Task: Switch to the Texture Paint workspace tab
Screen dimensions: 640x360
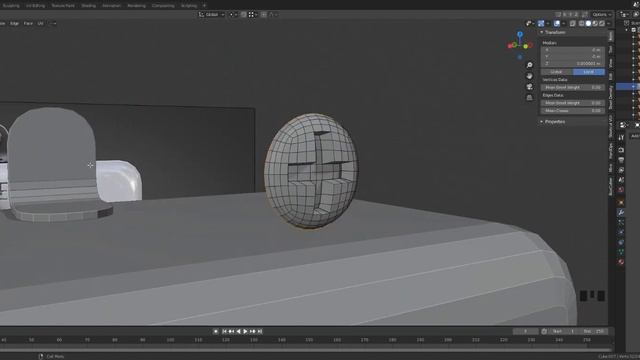Action: pyautogui.click(x=63, y=6)
